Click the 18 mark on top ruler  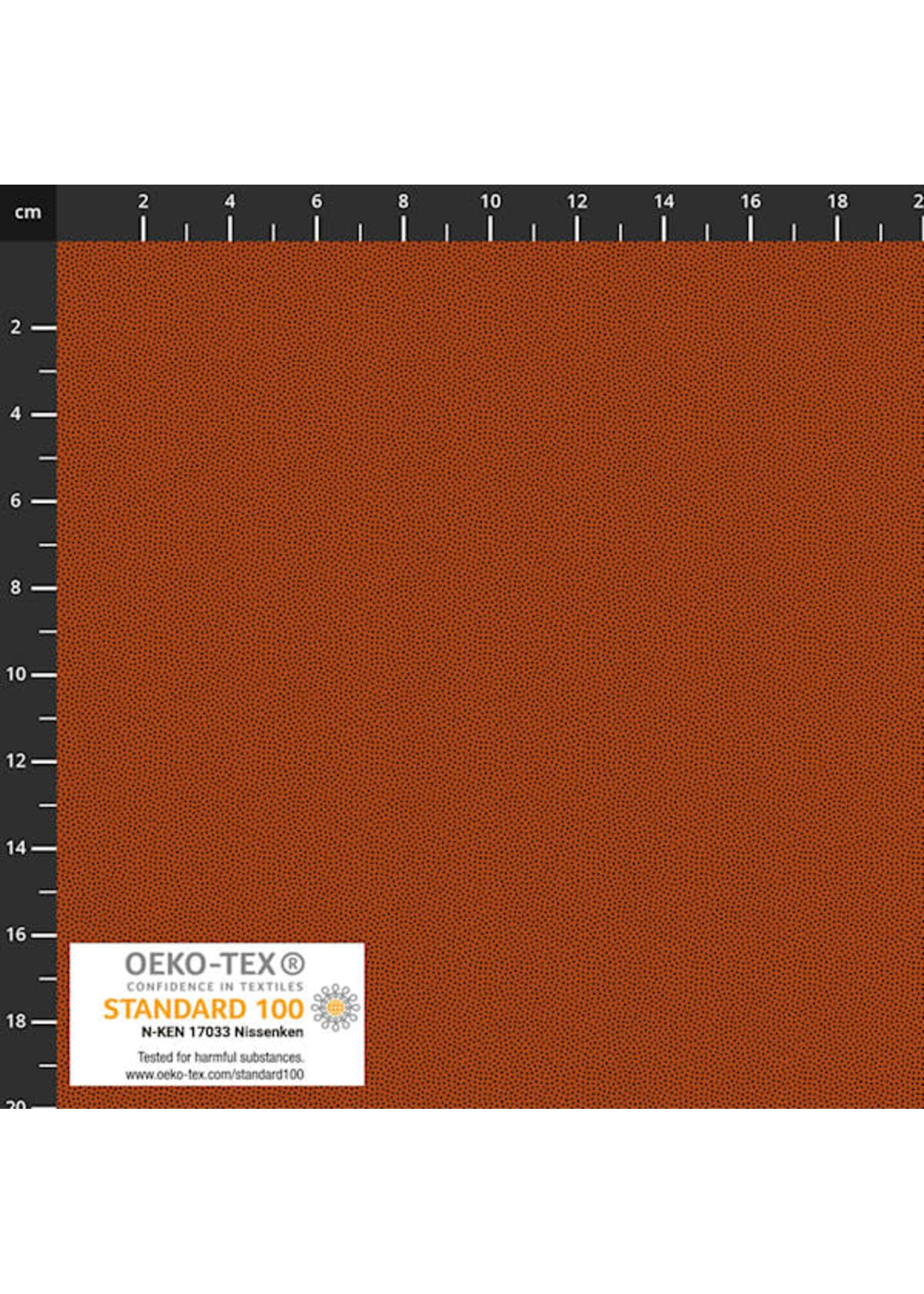coord(837,200)
